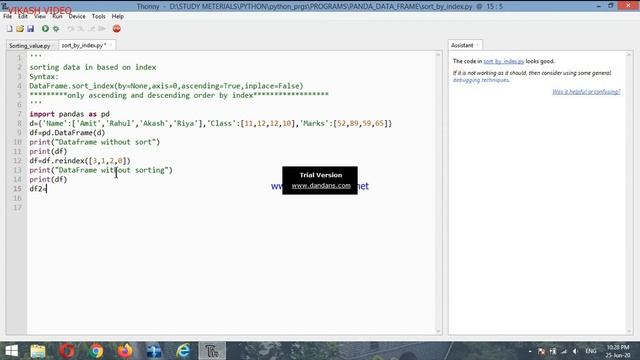Click the 'import pandas as pd' code line

(x=69, y=114)
